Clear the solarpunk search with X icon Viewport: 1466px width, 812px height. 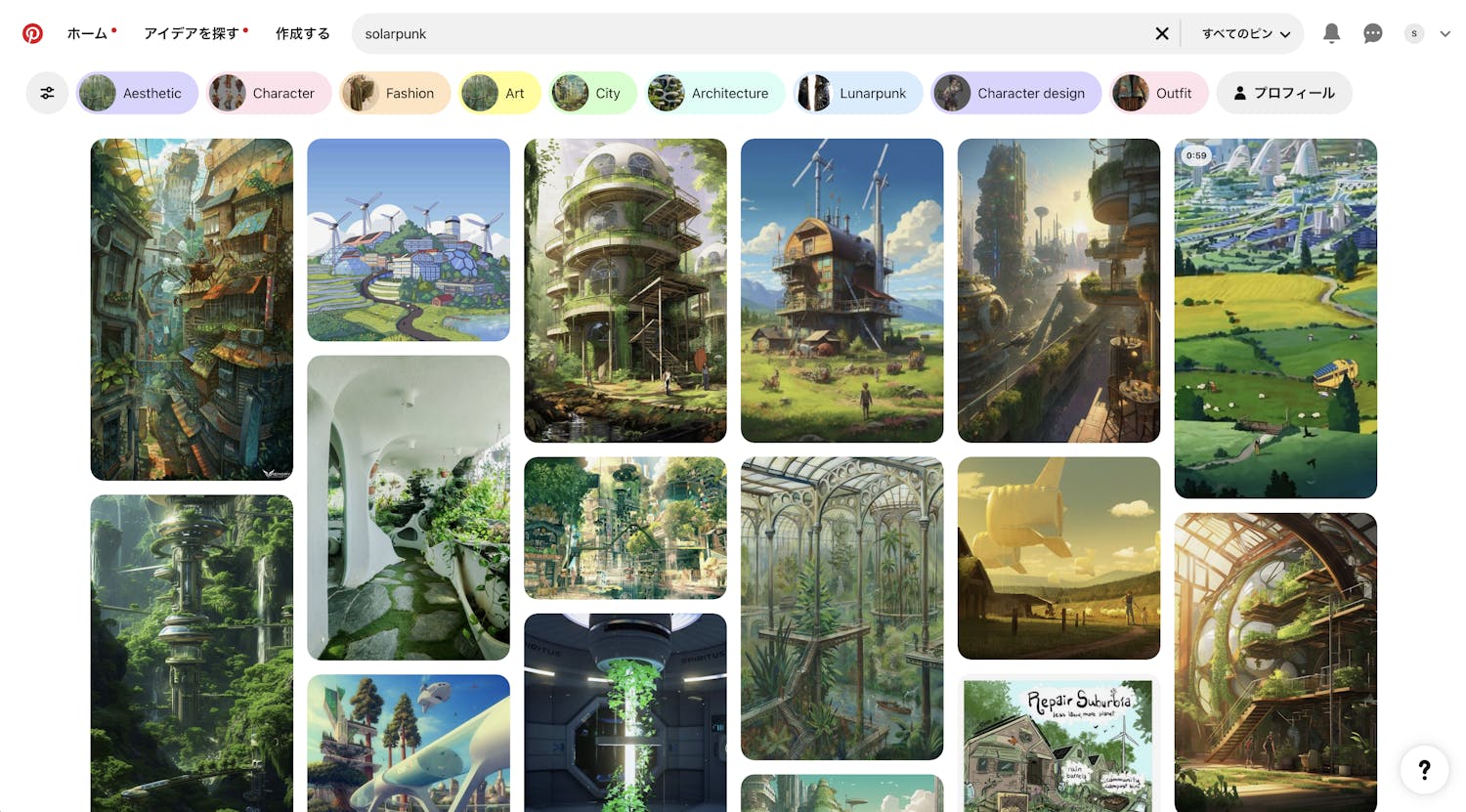pos(1162,33)
